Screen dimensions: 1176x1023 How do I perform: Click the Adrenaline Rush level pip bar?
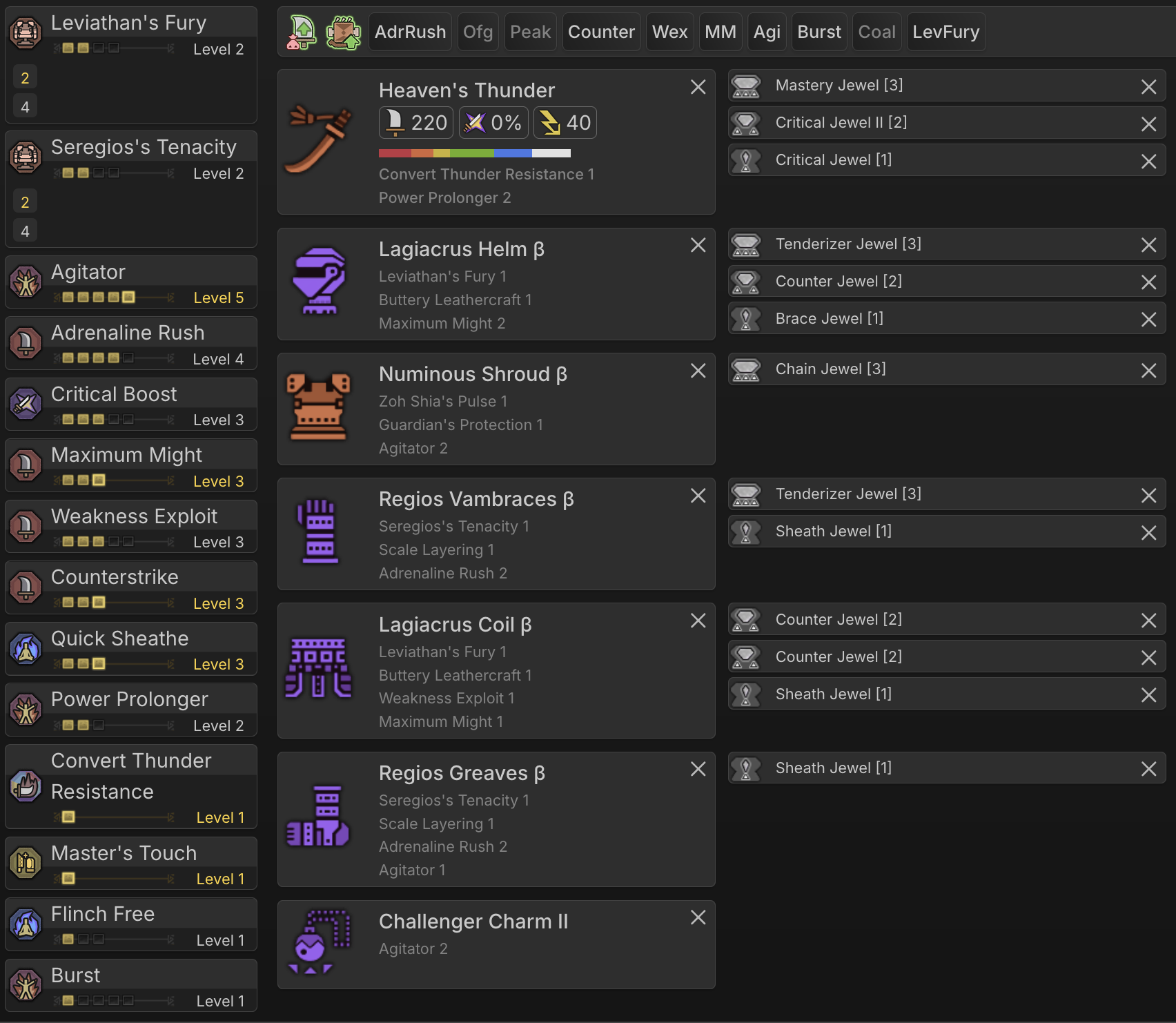click(114, 358)
